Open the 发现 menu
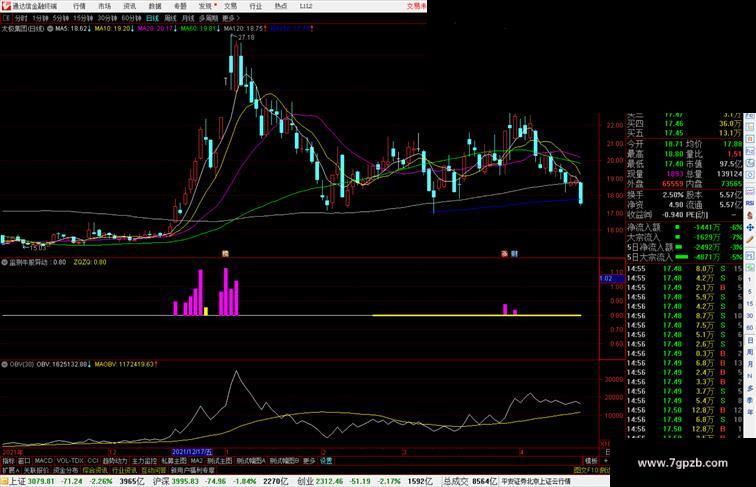Image resolution: width=756 pixels, height=487 pixels. point(205,6)
